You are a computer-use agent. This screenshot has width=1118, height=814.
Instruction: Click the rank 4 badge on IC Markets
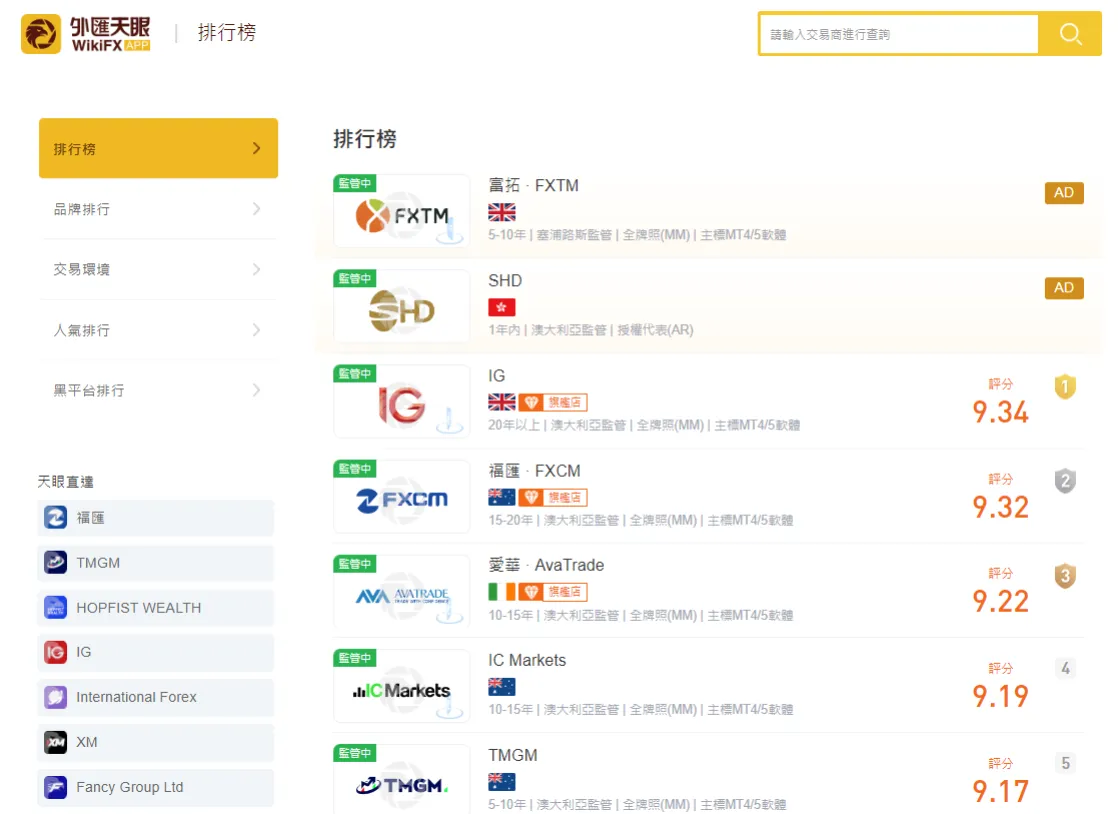click(x=1065, y=668)
